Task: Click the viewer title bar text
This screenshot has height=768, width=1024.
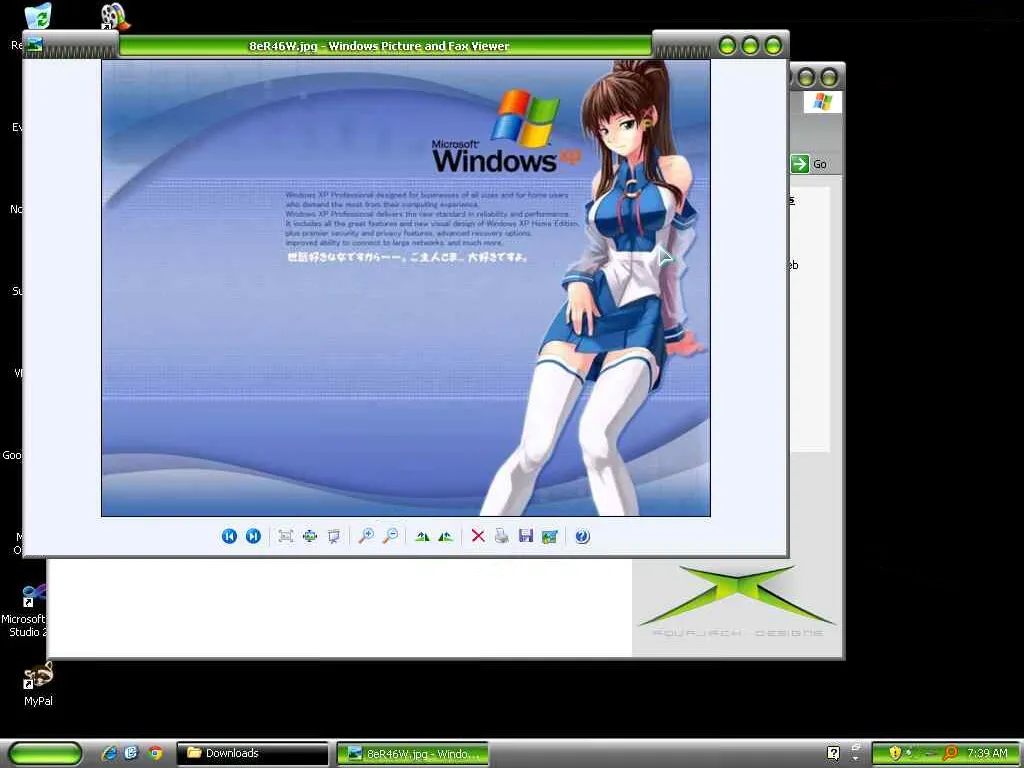Action: [x=379, y=46]
